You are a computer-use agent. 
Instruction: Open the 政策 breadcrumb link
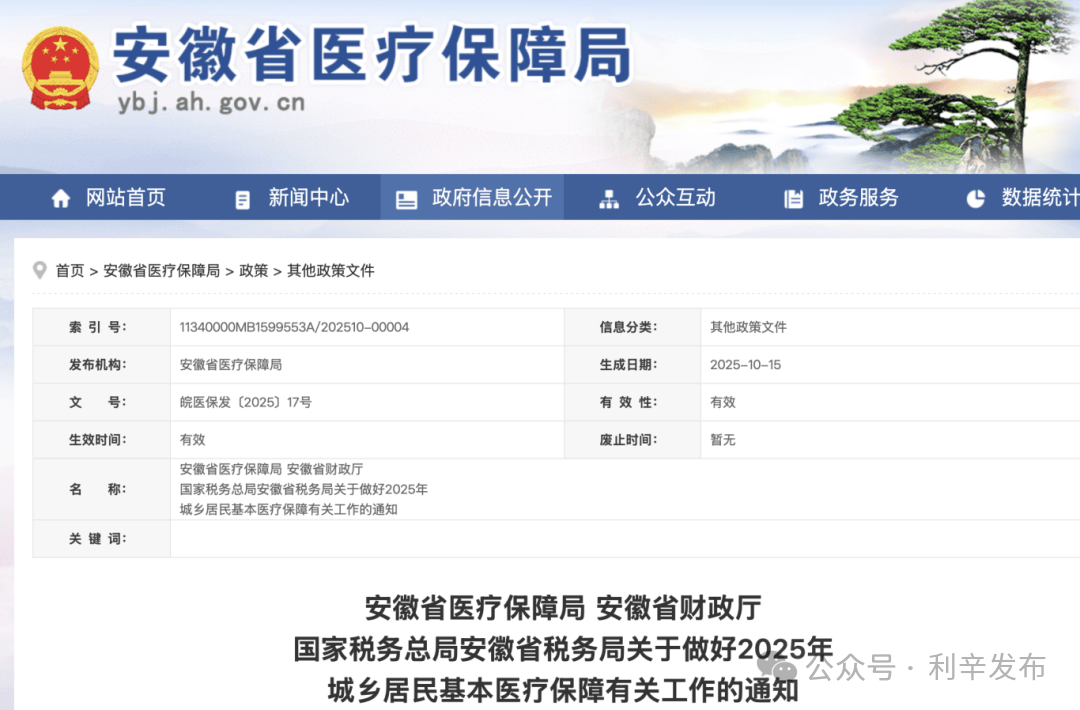click(254, 269)
